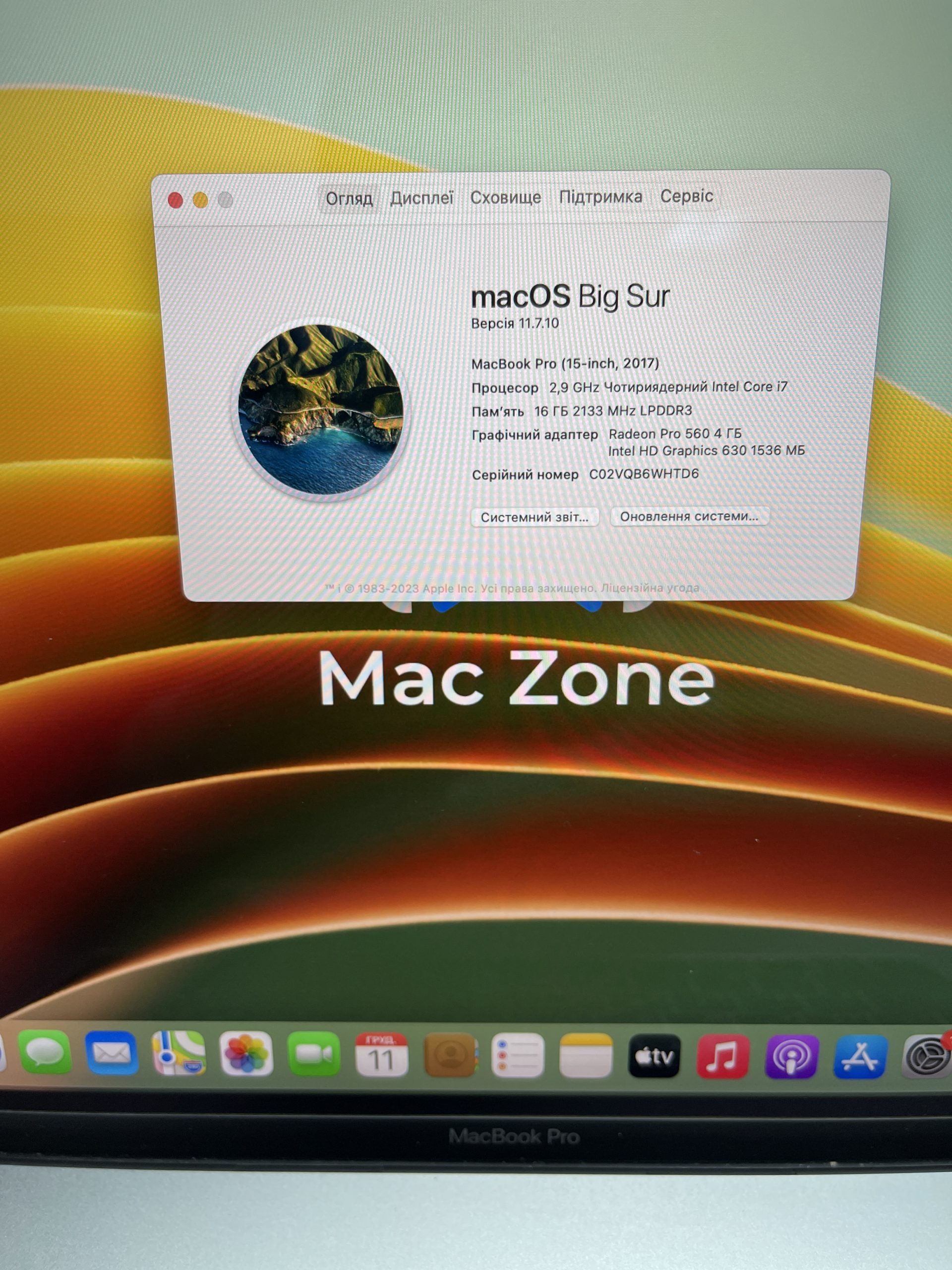This screenshot has width=952, height=1270.
Task: Open the Notes app icon
Action: click(586, 1056)
